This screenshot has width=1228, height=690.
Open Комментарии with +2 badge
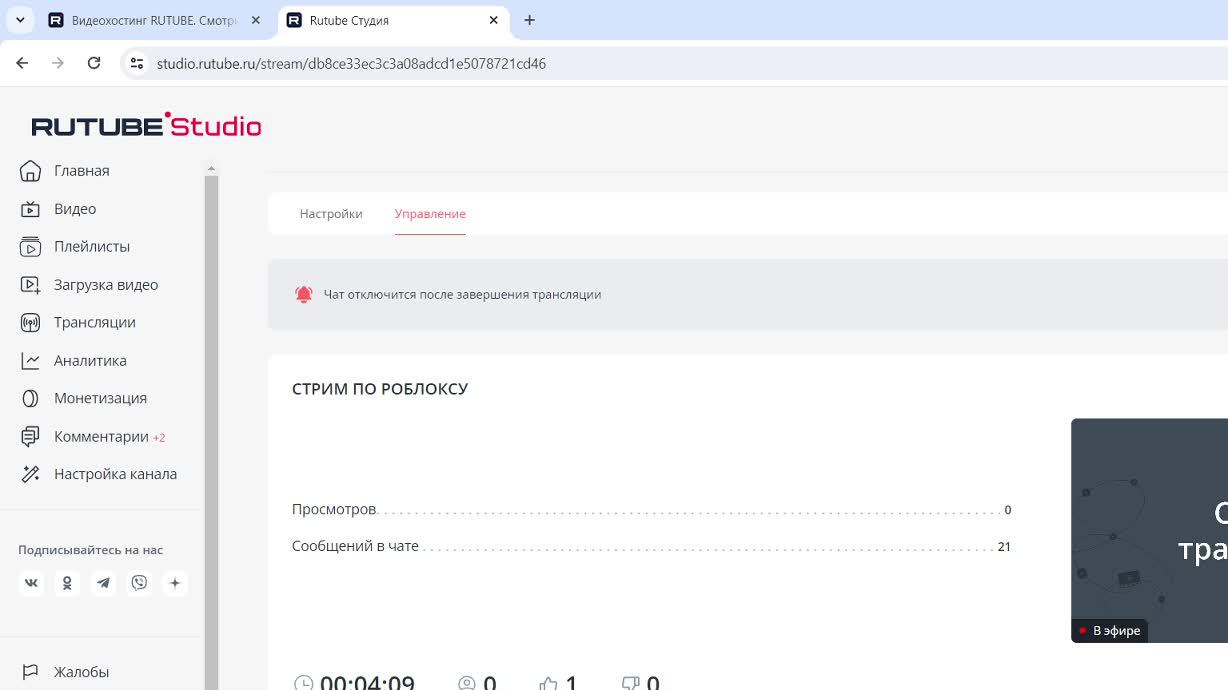[110, 436]
